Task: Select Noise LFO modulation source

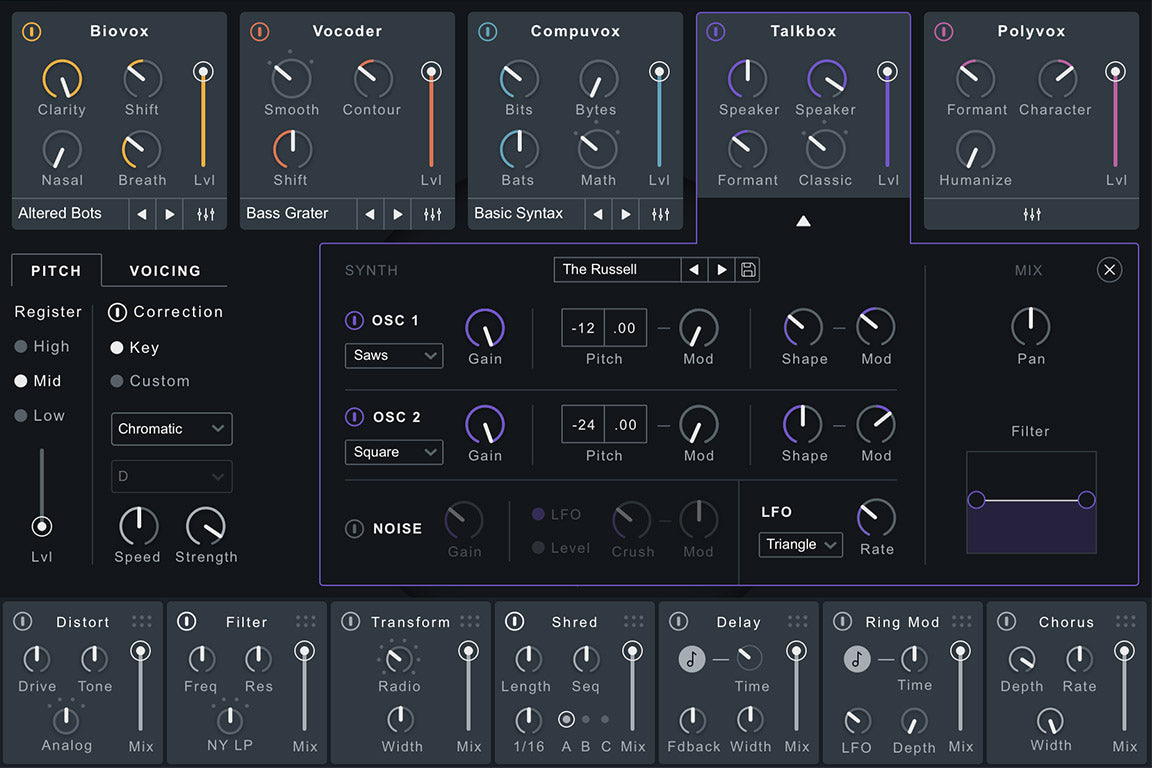Action: click(556, 514)
